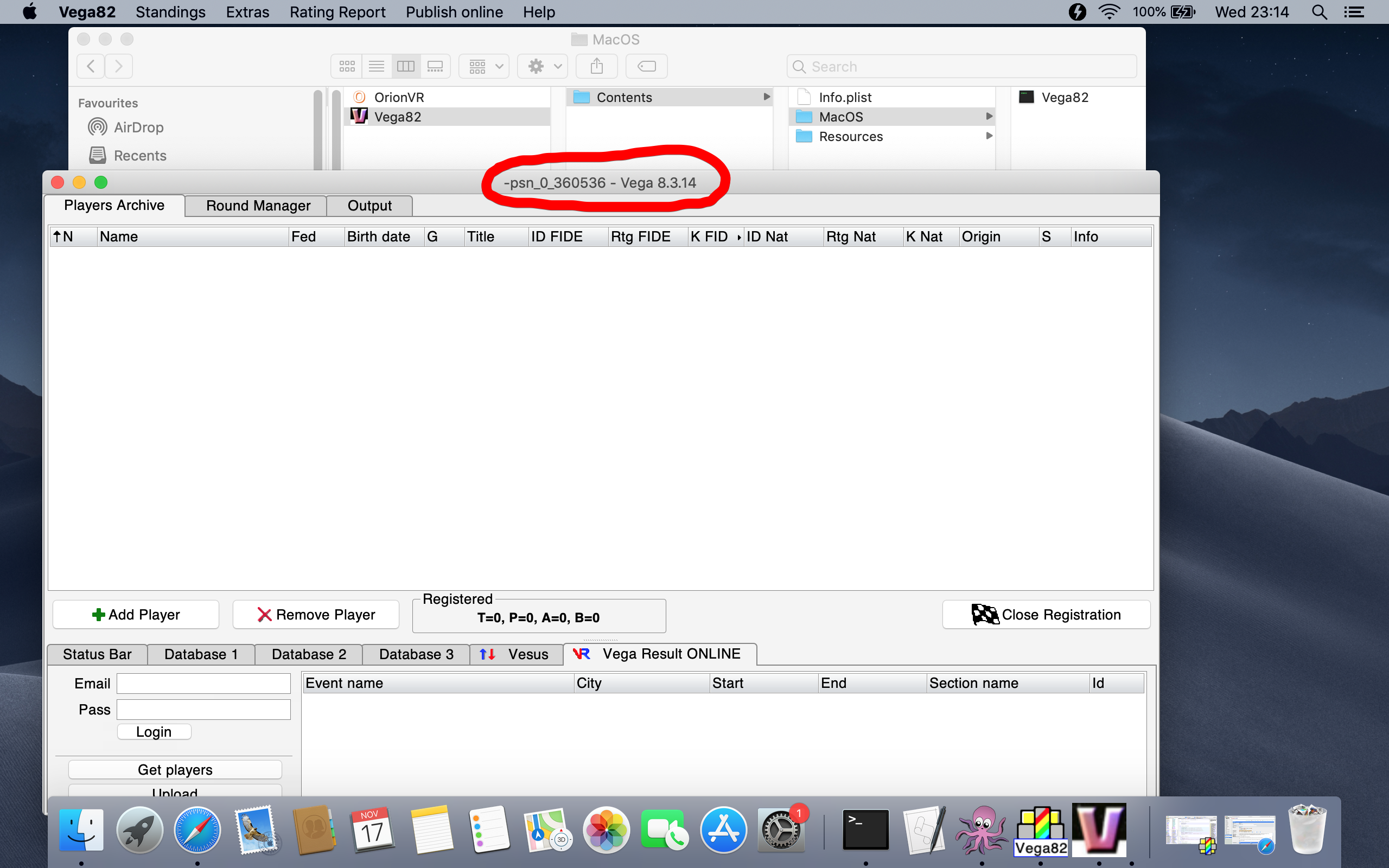
Task: Open the Finder group-by arrangement dropdown
Action: 485,66
